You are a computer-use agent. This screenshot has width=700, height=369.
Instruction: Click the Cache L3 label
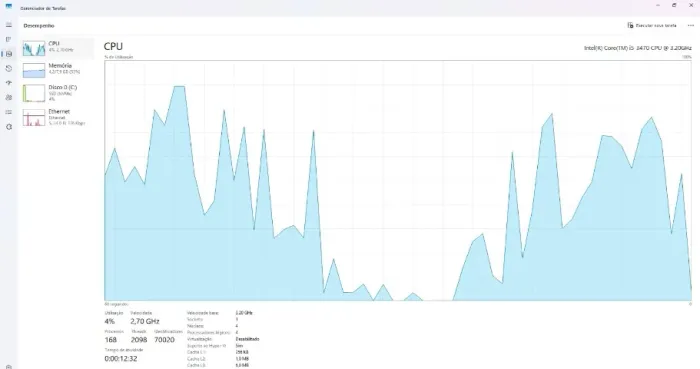196,365
